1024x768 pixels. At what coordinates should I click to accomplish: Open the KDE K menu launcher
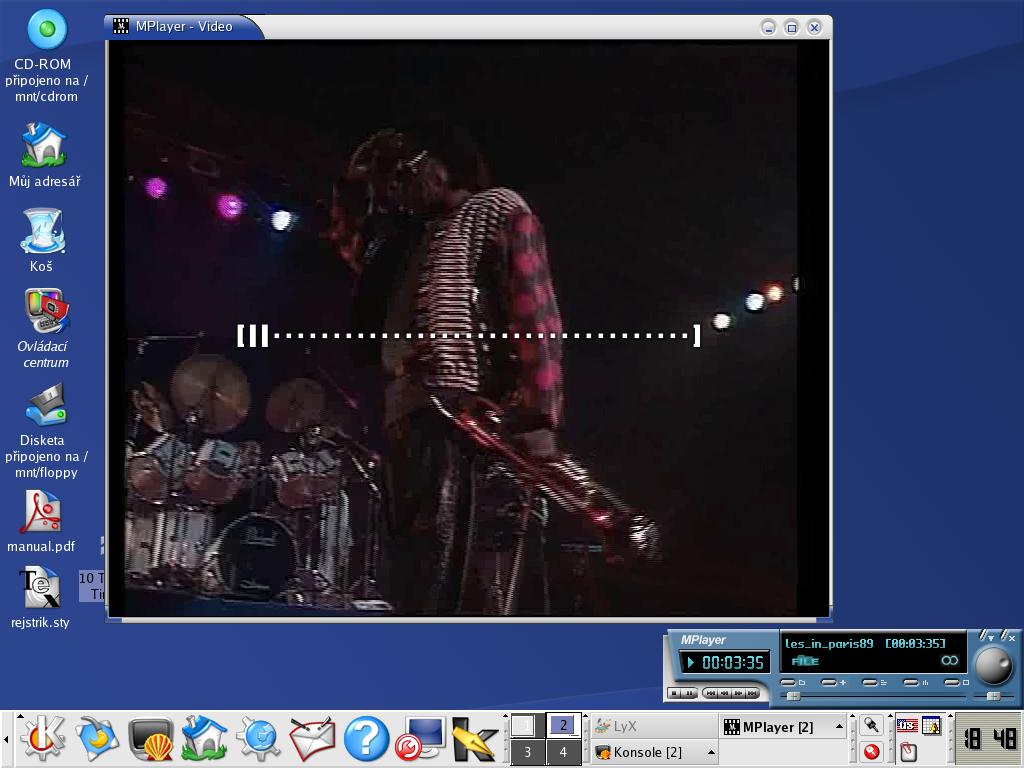[42, 739]
